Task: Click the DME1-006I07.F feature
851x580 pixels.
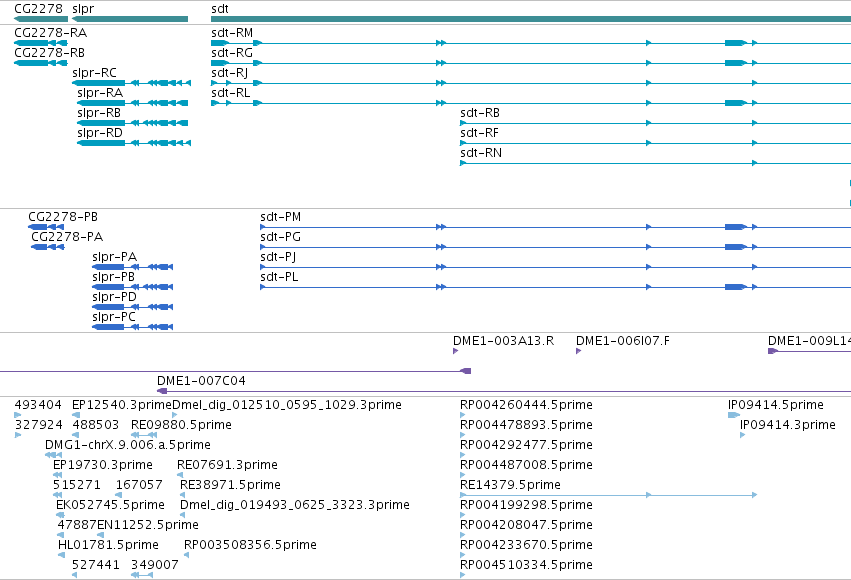Action: (579, 351)
